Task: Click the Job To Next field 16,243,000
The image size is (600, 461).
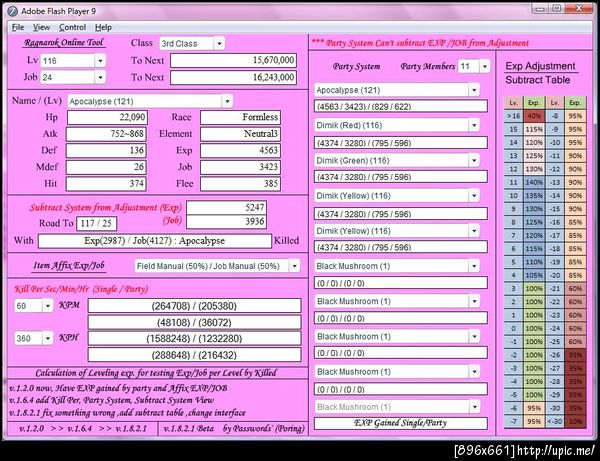Action: pyautogui.click(x=233, y=77)
